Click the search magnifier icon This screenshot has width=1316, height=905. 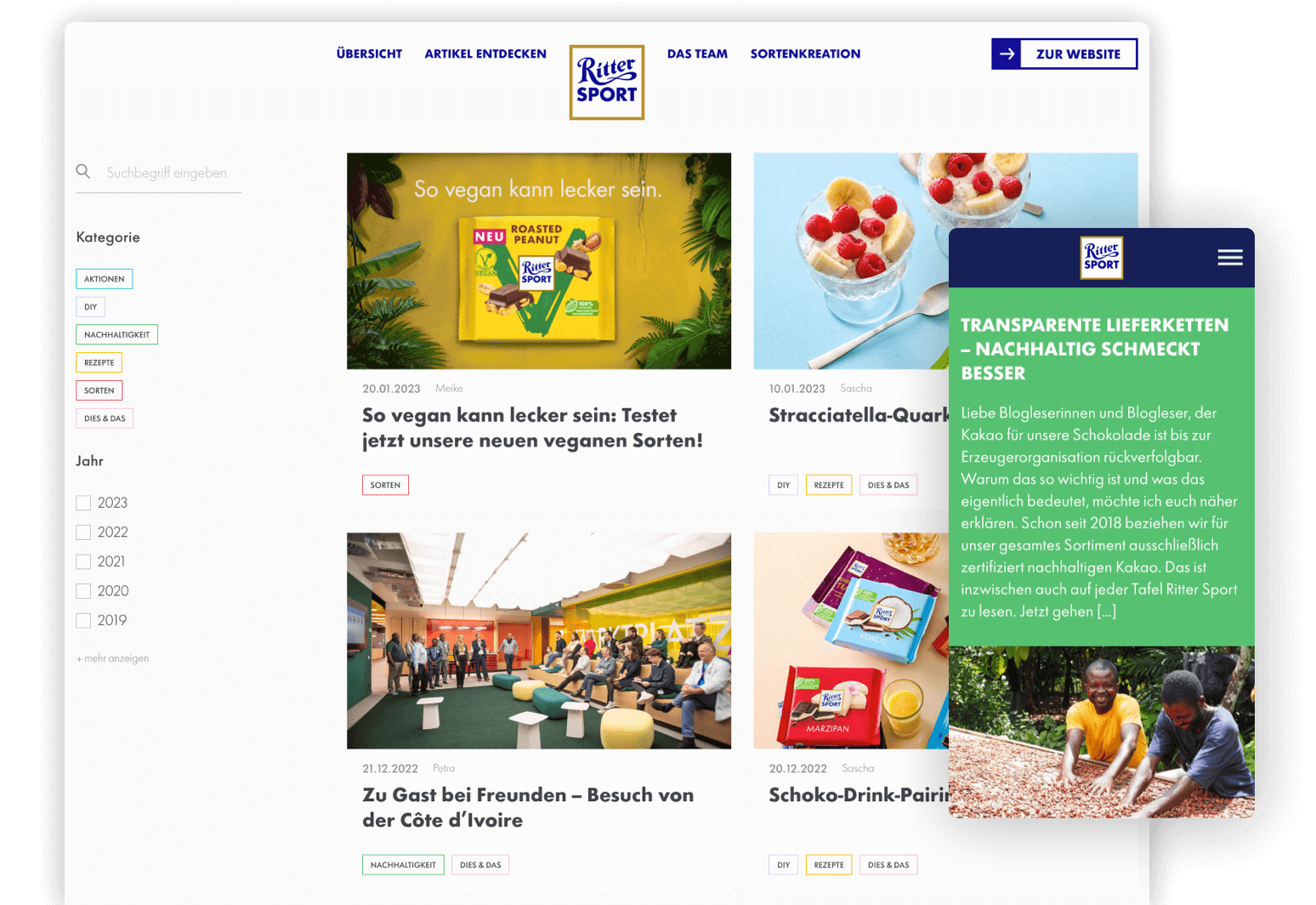tap(82, 171)
